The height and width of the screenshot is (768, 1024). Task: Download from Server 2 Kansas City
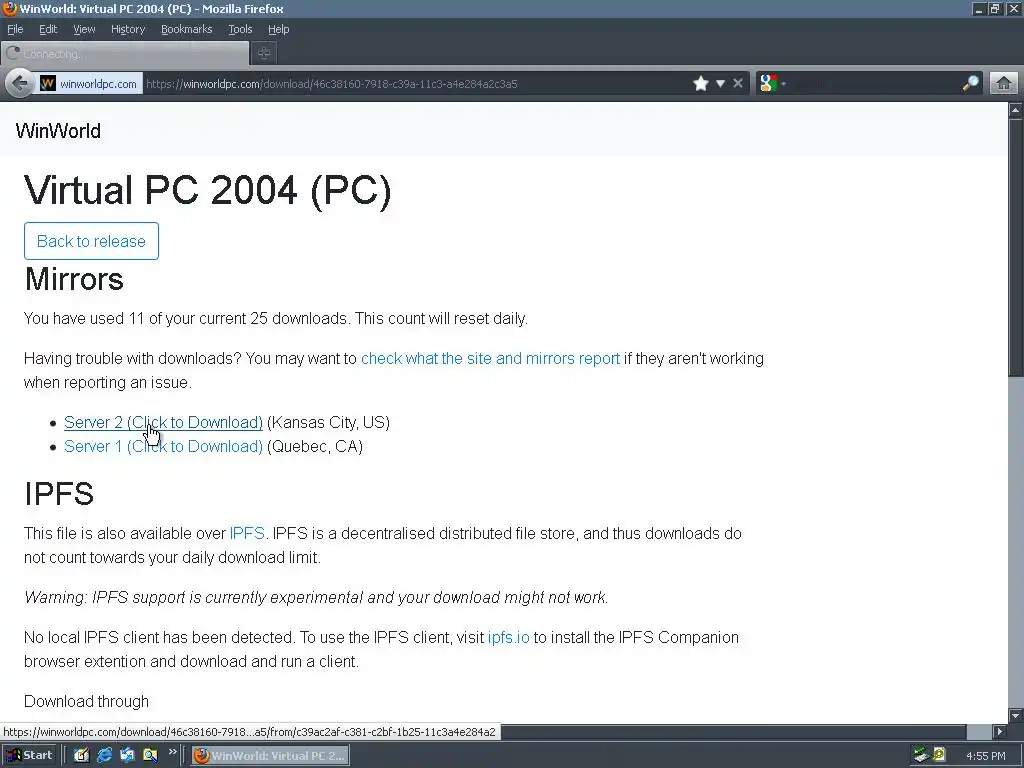[x=163, y=423]
